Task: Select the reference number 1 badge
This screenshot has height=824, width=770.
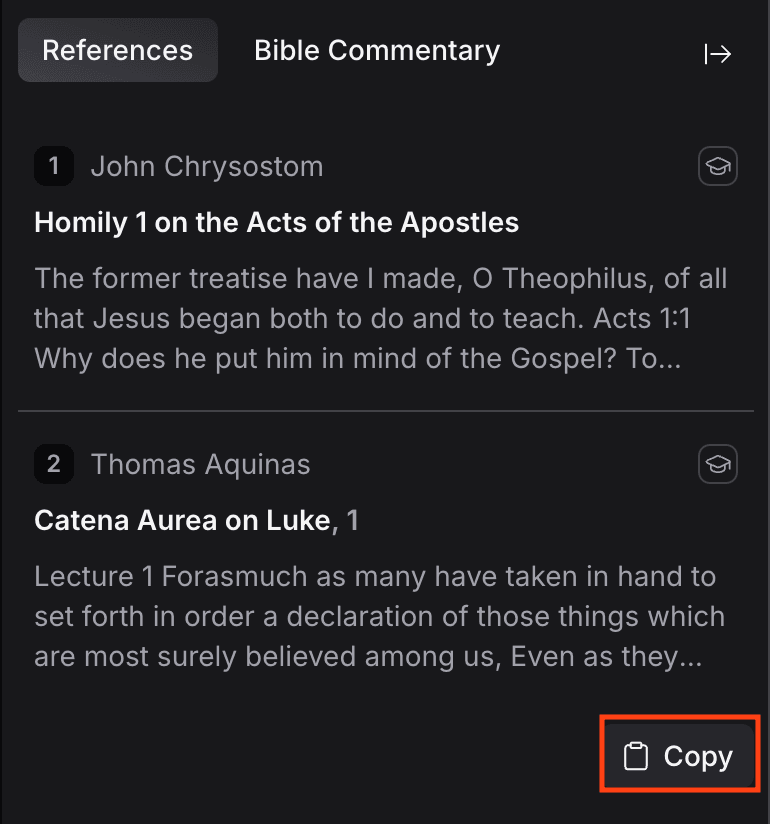Action: 54,166
